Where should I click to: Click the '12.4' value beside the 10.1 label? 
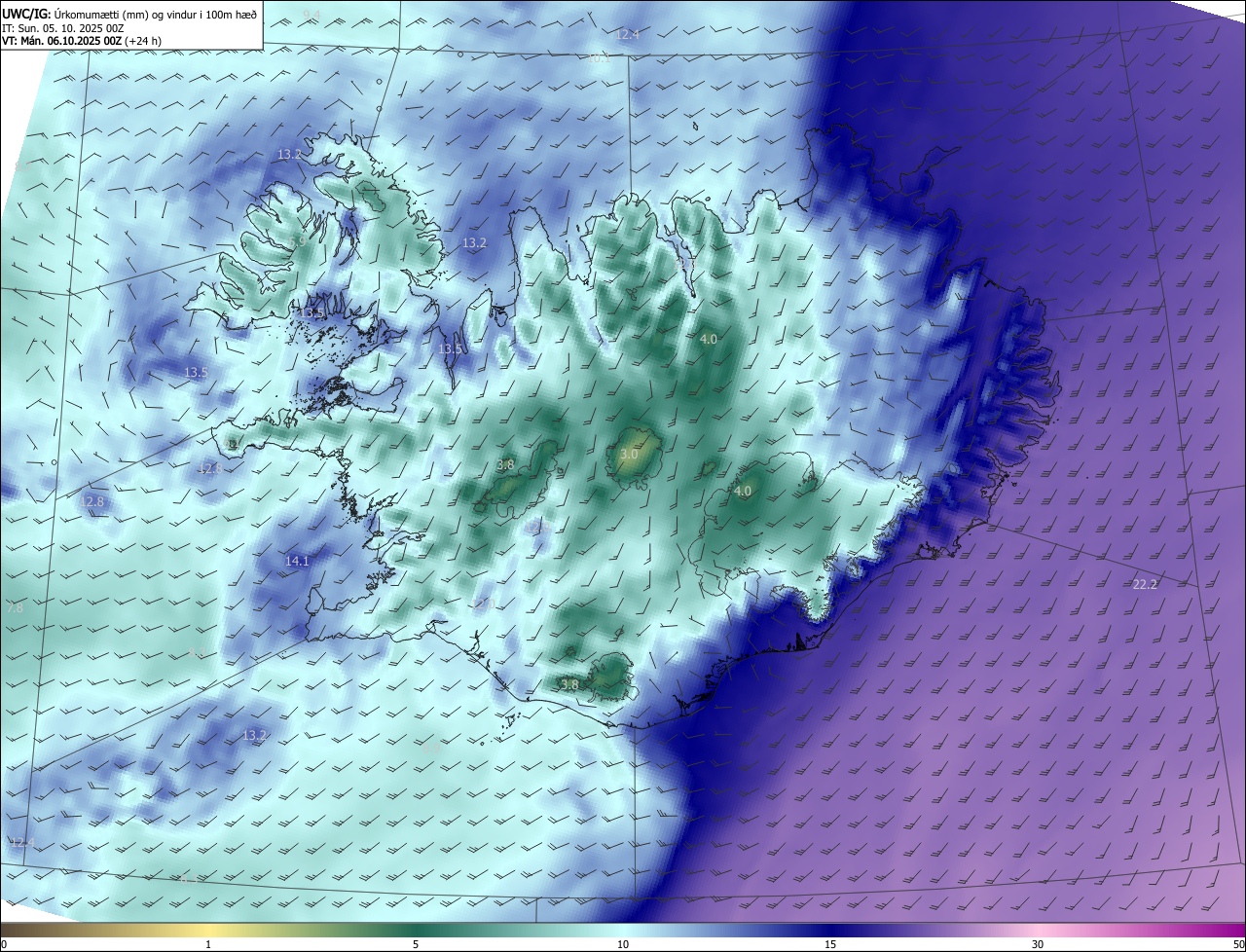[x=627, y=35]
